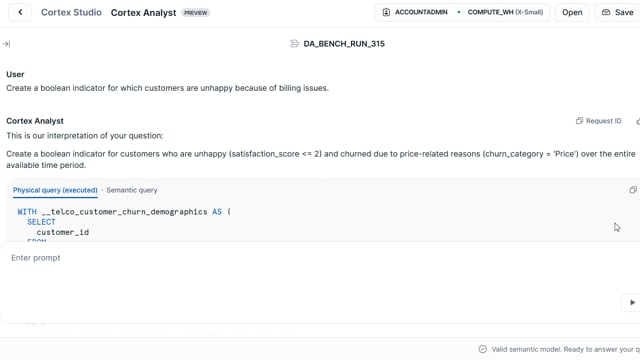Click the thumbs up feedback icon
640x360 pixels.
coord(638,121)
